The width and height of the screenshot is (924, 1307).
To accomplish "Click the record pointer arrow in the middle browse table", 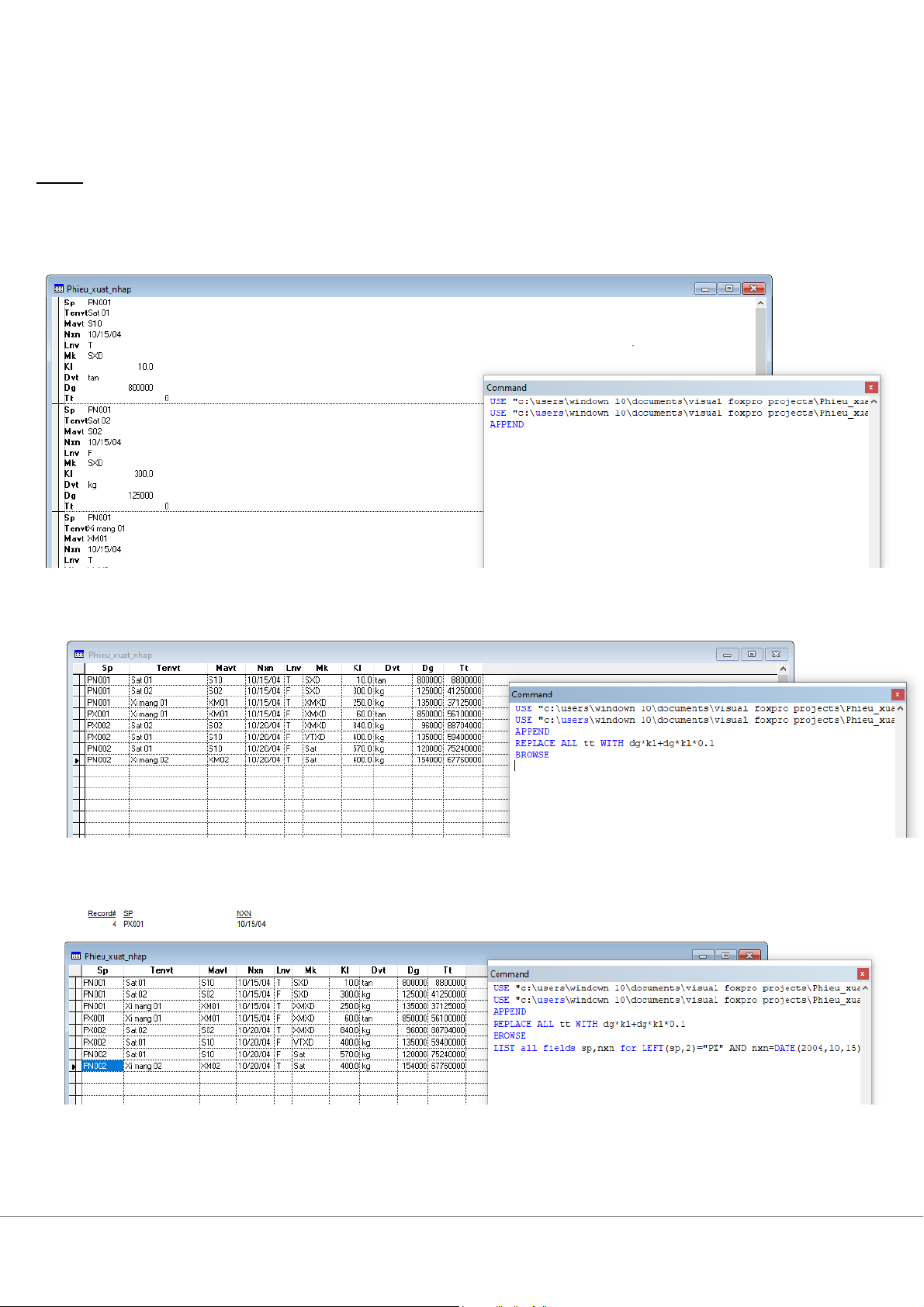I will point(77,761).
